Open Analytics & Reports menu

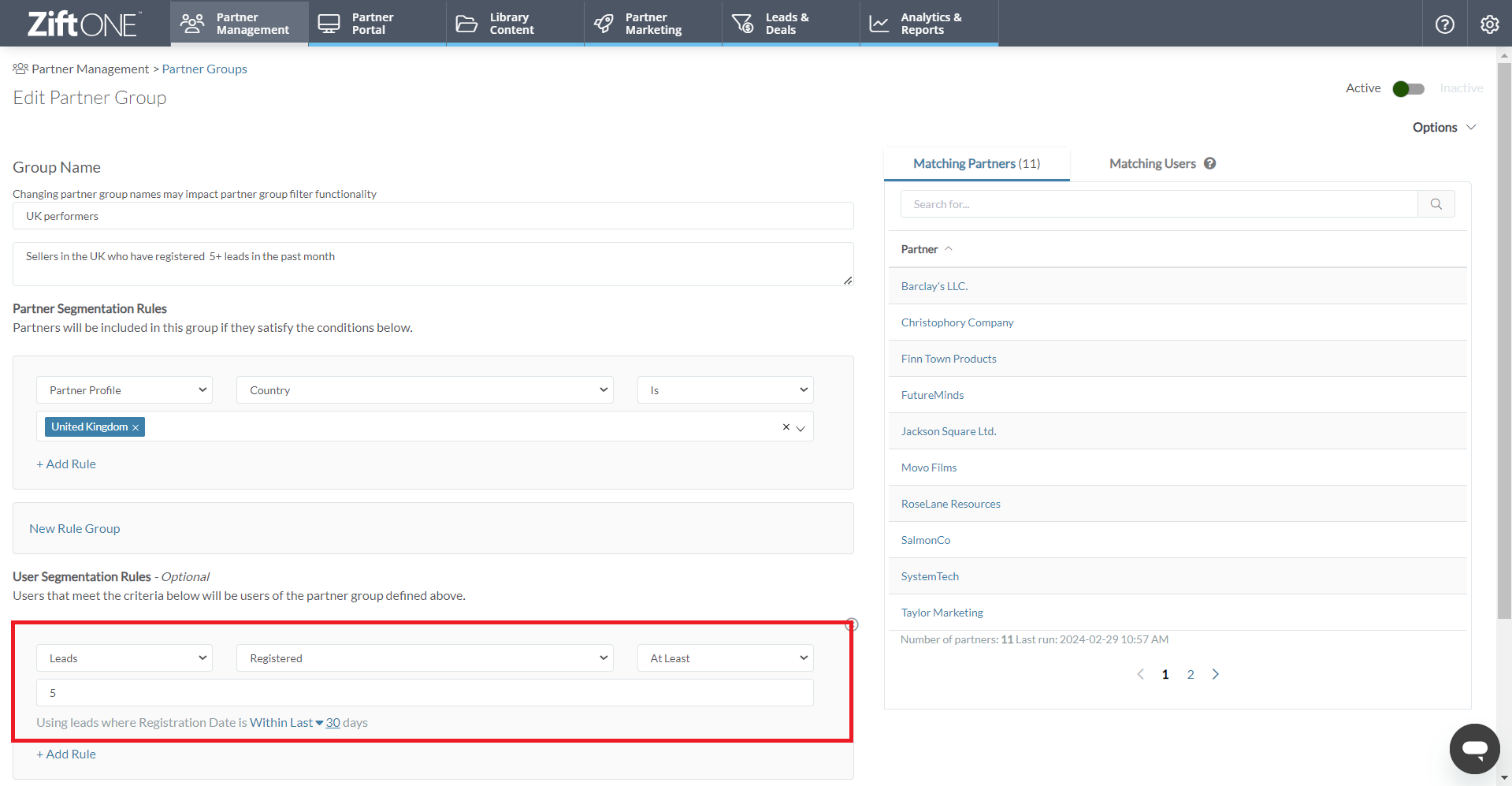pos(929,24)
